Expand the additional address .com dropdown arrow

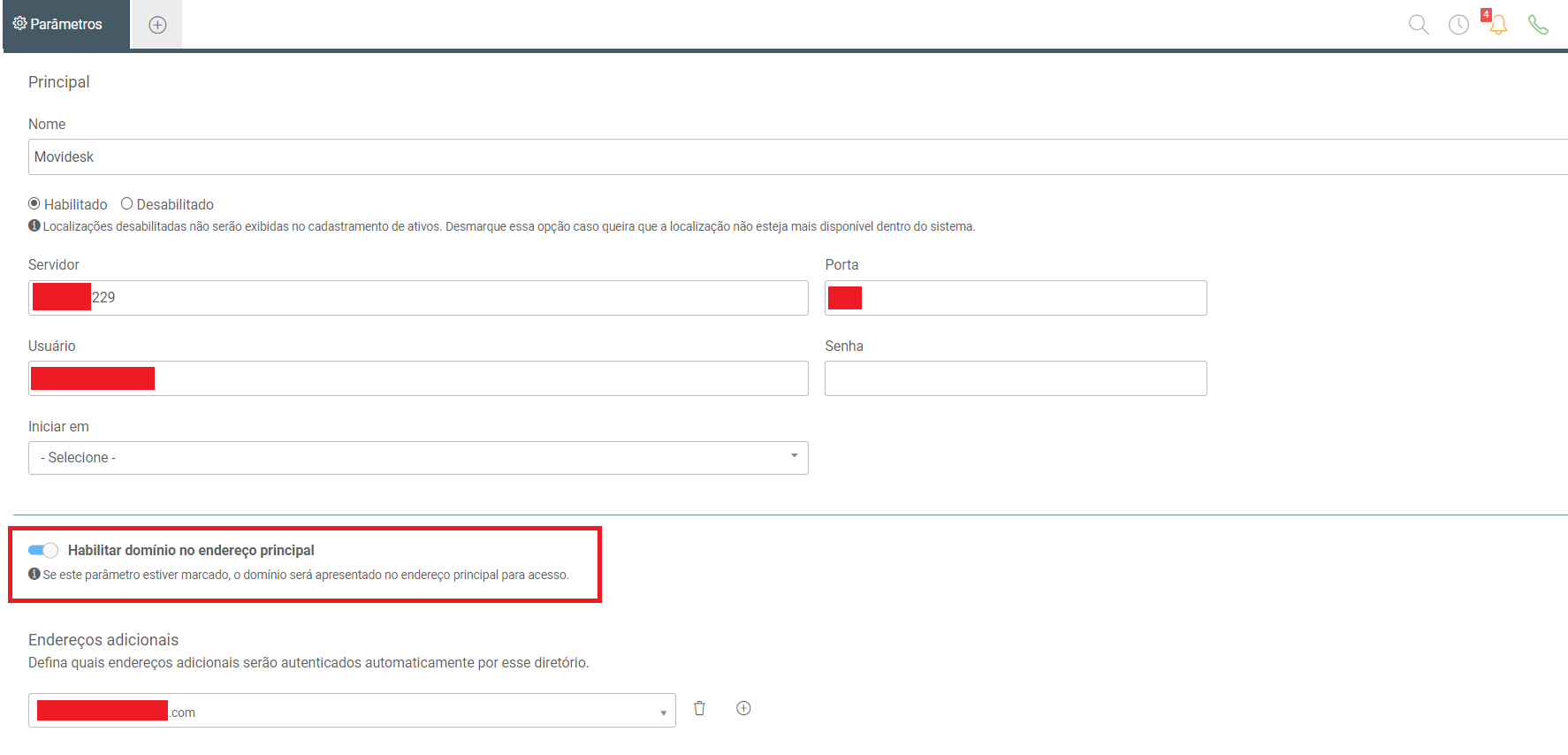point(663,713)
